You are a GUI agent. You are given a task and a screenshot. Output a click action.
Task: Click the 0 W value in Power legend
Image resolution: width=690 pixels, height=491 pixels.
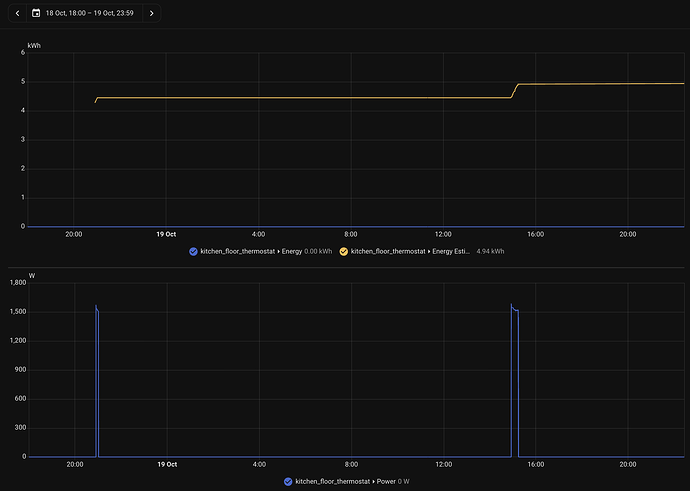click(x=404, y=482)
